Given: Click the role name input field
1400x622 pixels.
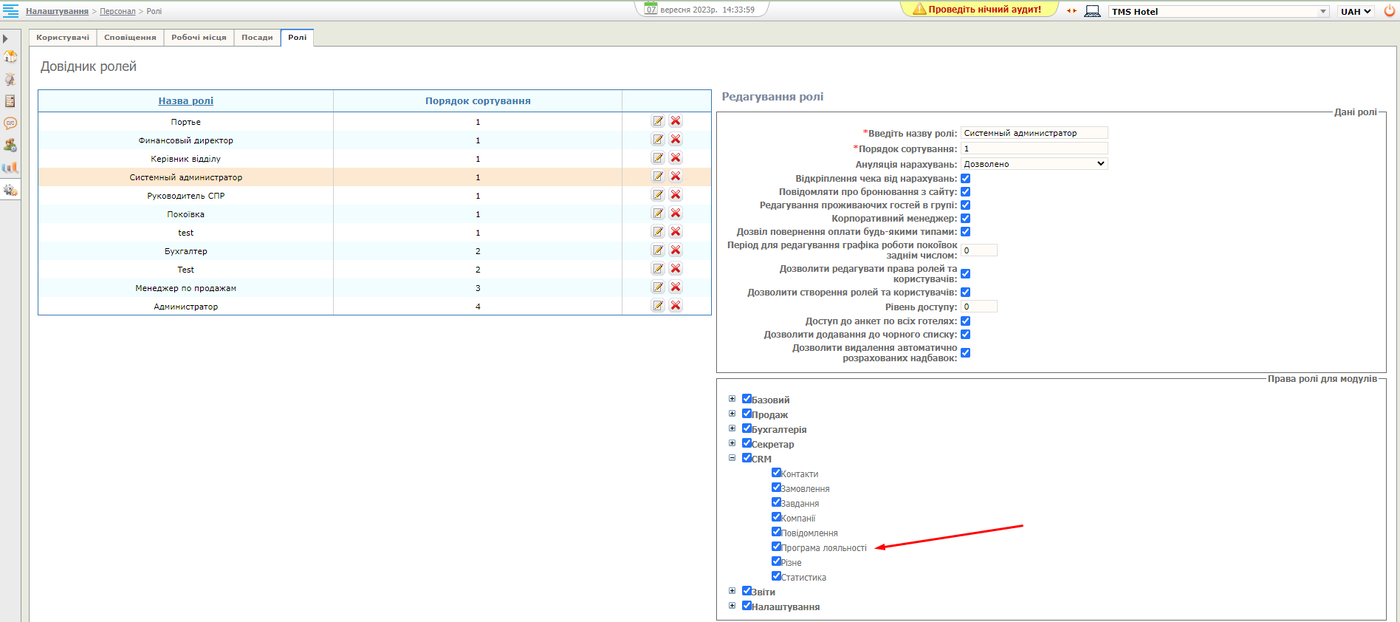Looking at the screenshot, I should (x=1034, y=132).
